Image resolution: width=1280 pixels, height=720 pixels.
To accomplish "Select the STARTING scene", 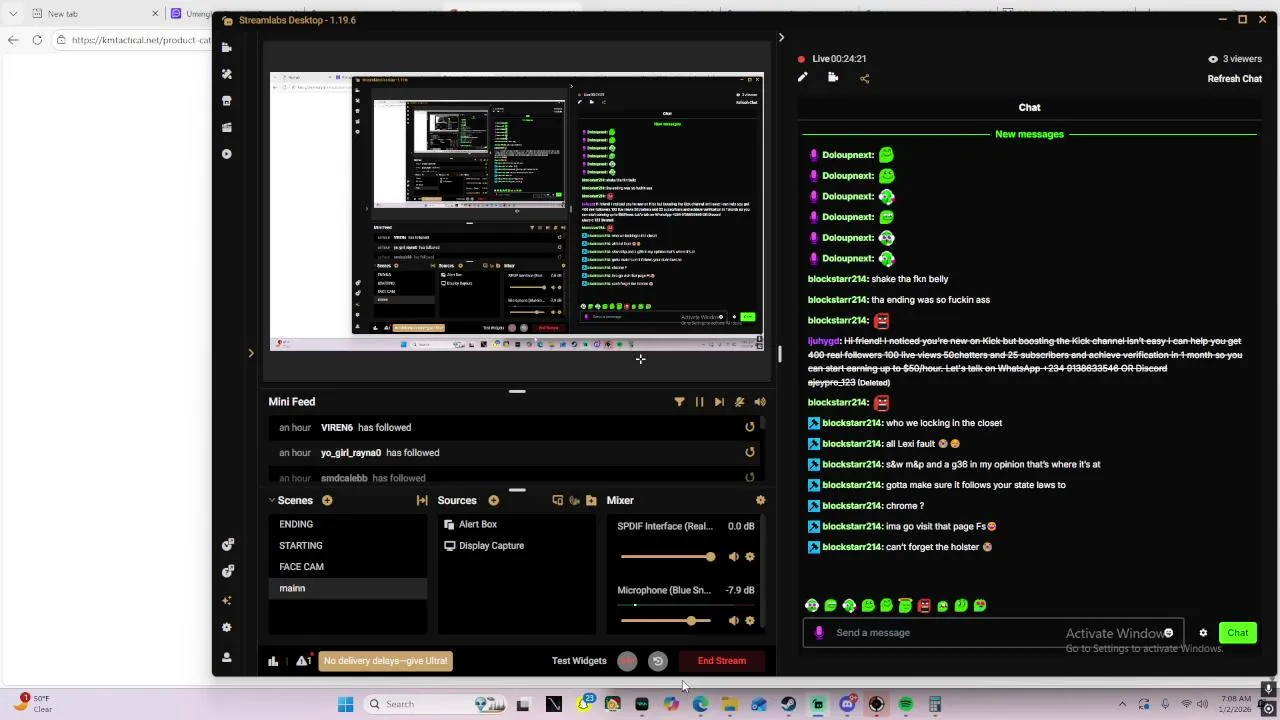I will click(348, 546).
